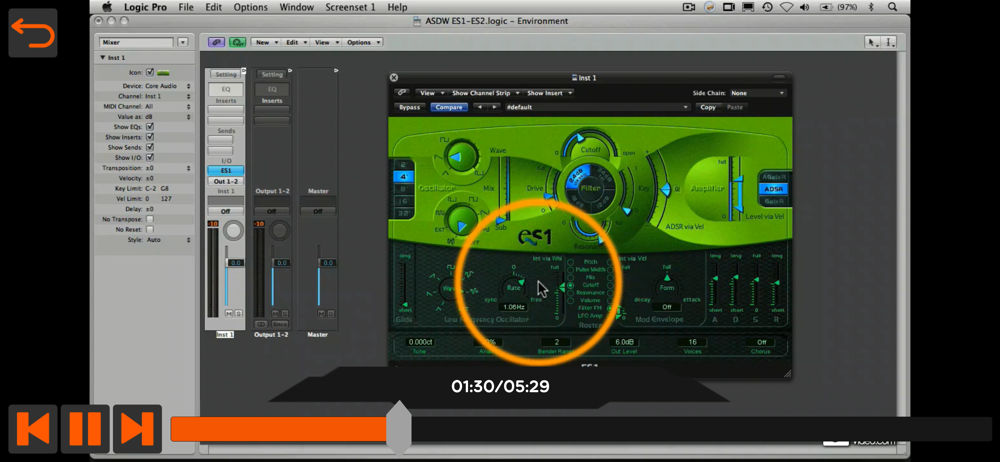Open the Logic Pro menu

click(146, 7)
